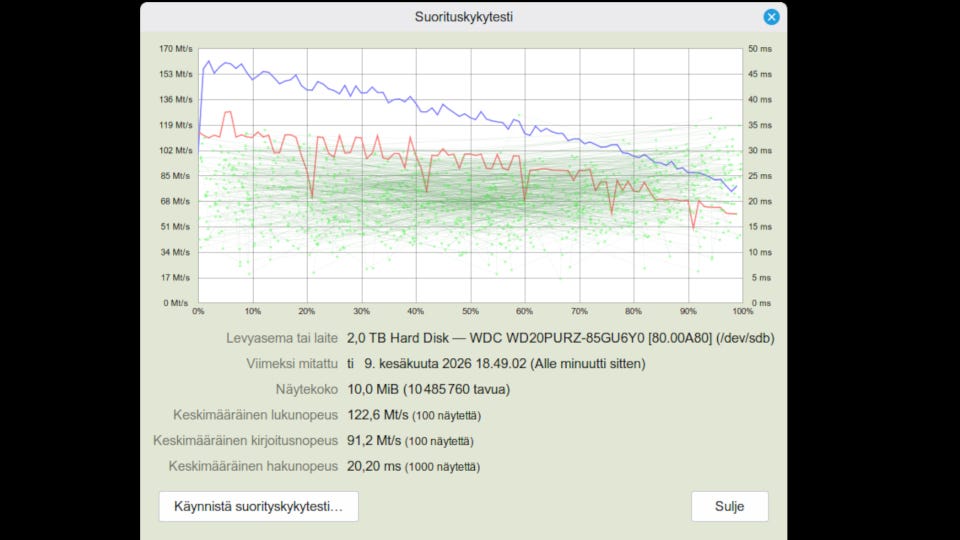Click the 50 ms label on the right axis
The image size is (960, 540).
pyautogui.click(x=762, y=48)
